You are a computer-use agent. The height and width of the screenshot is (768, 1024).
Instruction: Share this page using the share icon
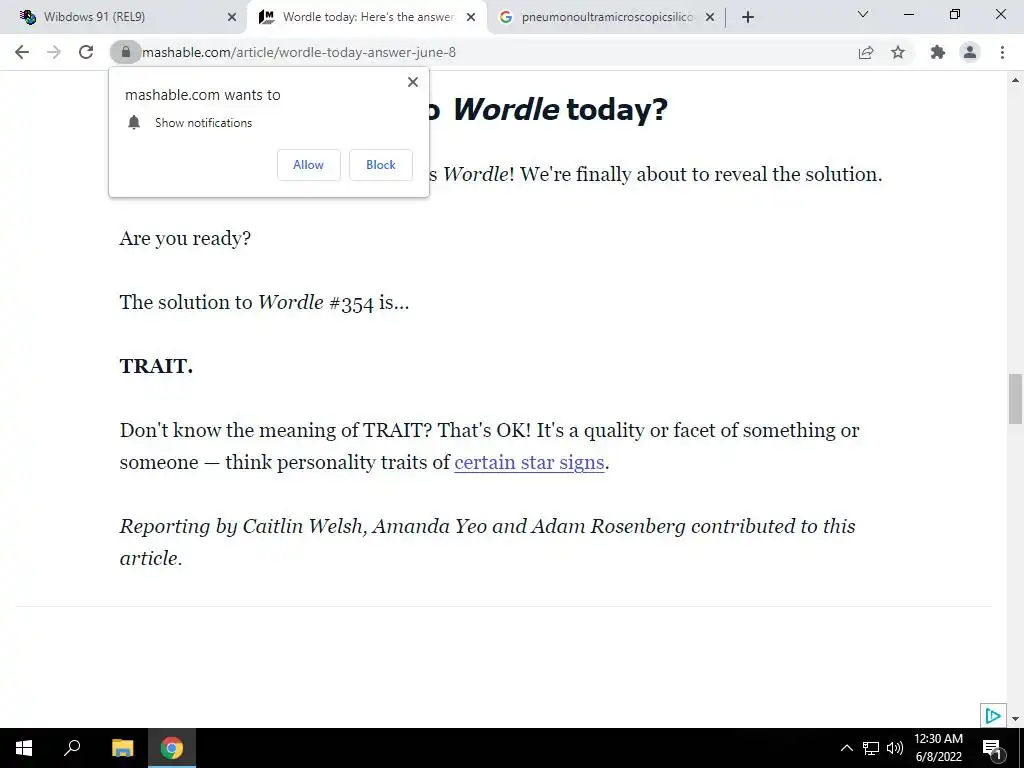coord(866,52)
